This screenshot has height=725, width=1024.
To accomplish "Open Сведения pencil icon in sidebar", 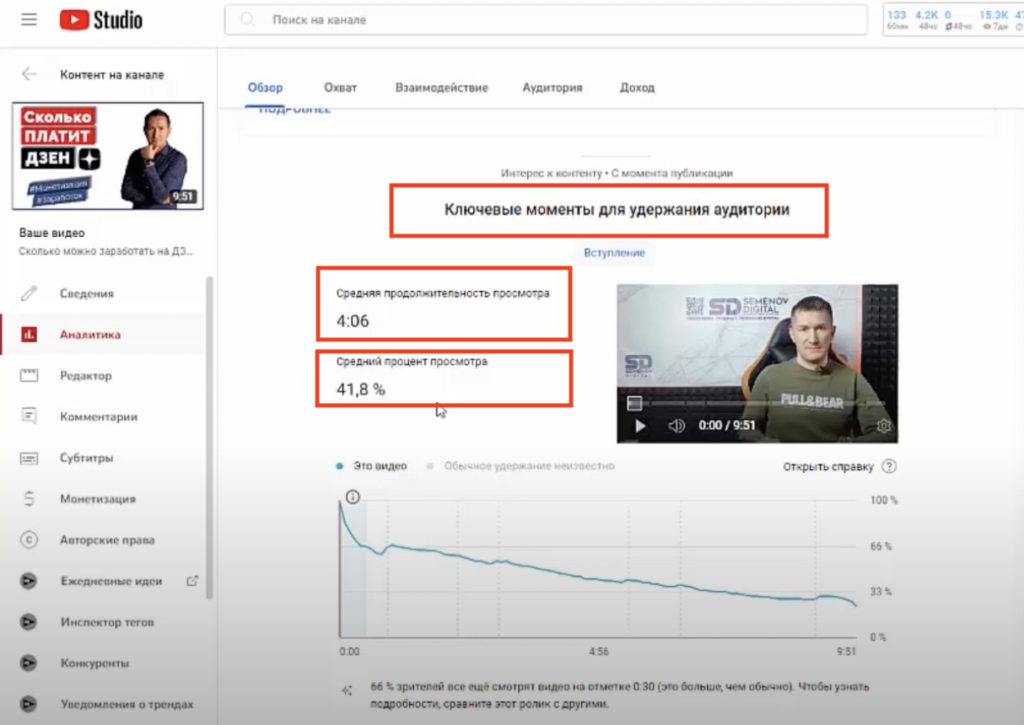I will pos(29,293).
